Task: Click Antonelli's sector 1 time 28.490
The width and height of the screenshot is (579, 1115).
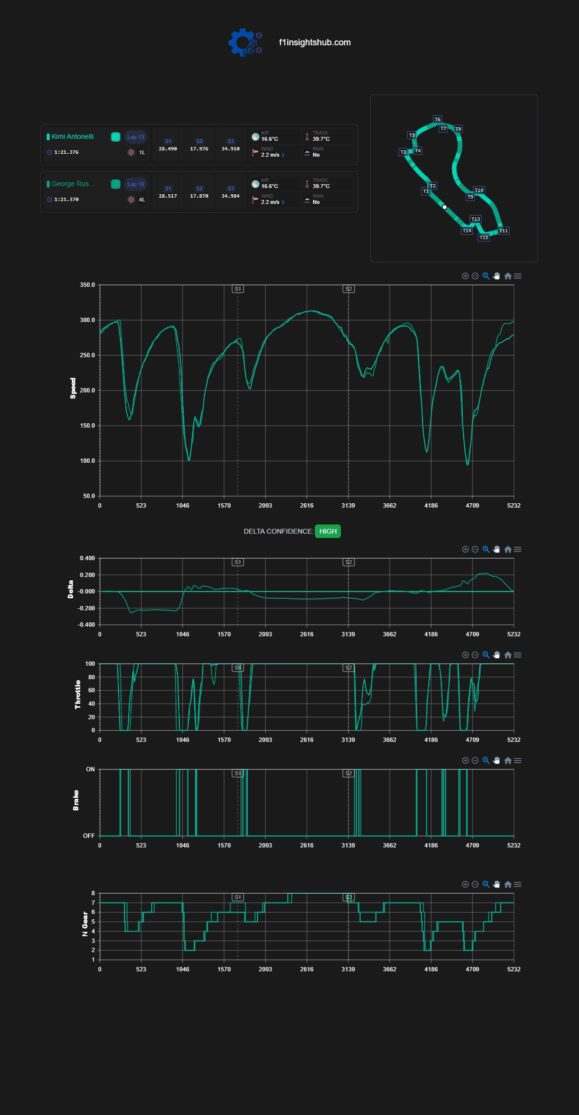Action: pos(168,149)
